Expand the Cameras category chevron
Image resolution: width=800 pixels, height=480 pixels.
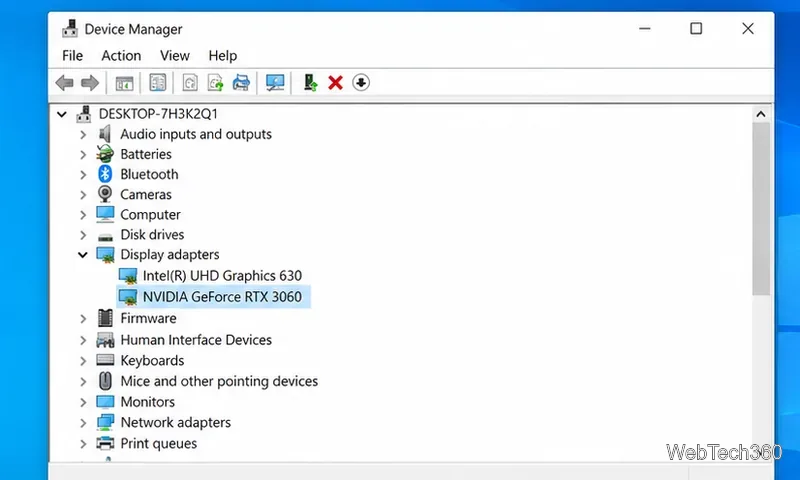[x=83, y=195]
